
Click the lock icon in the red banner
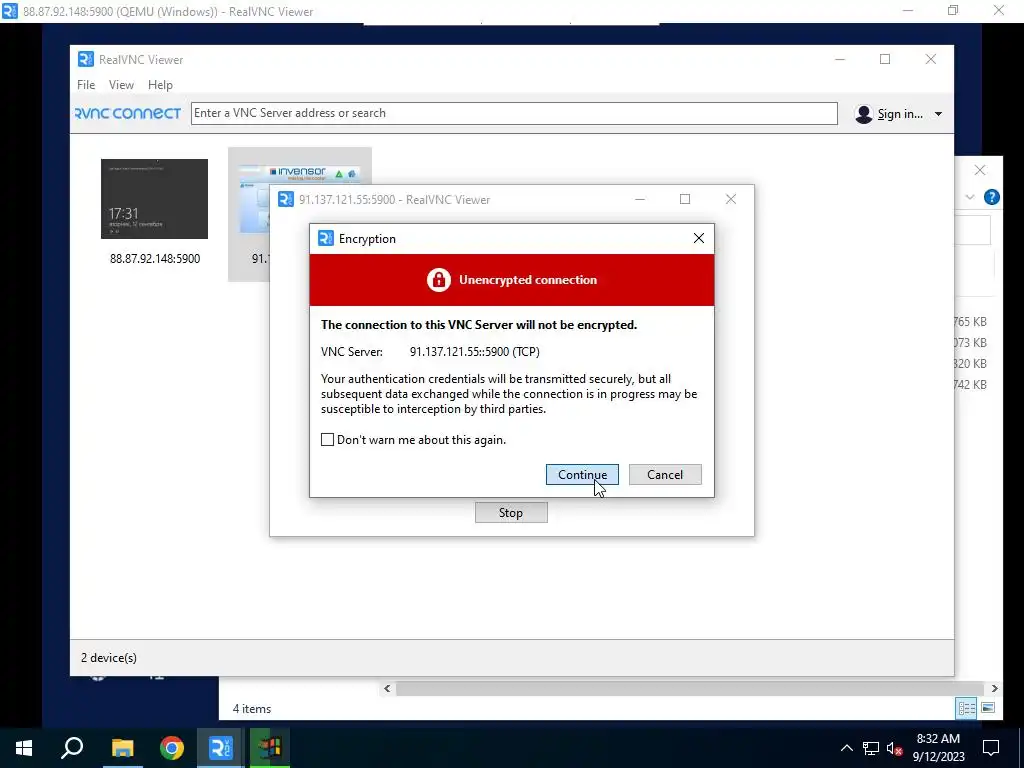click(438, 280)
